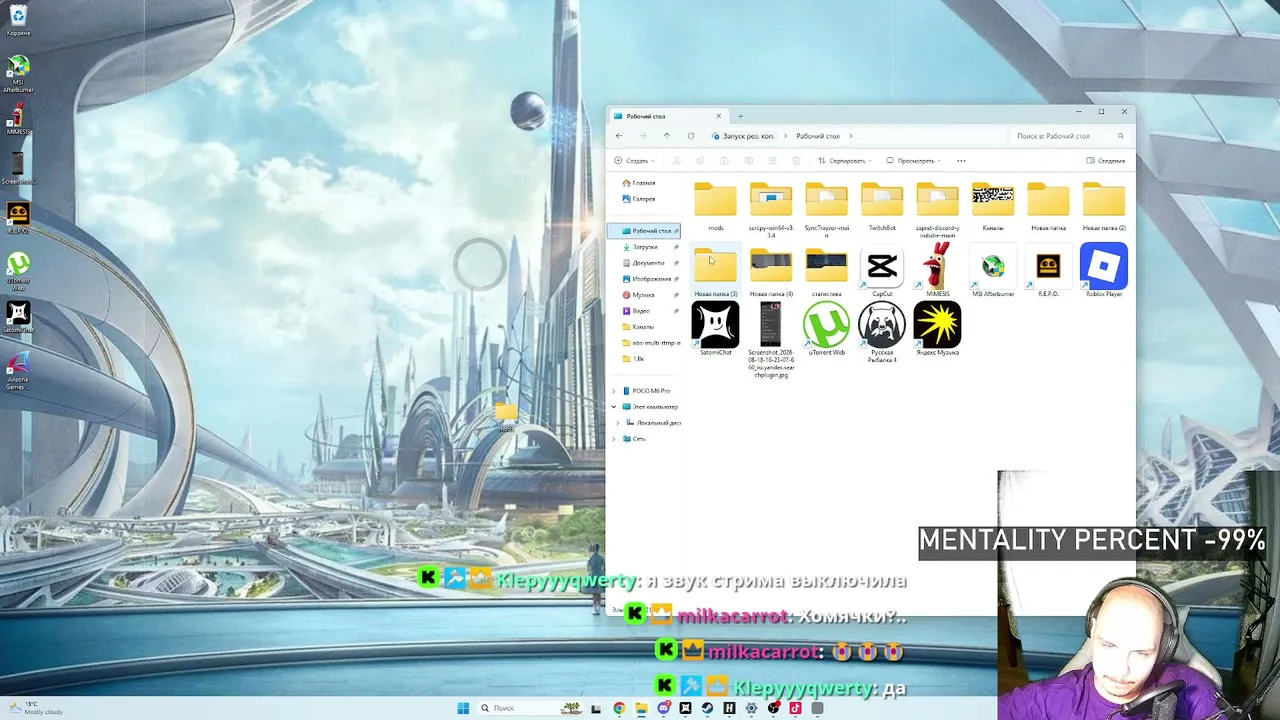Open the weather widget on the taskbar

click(x=35, y=708)
